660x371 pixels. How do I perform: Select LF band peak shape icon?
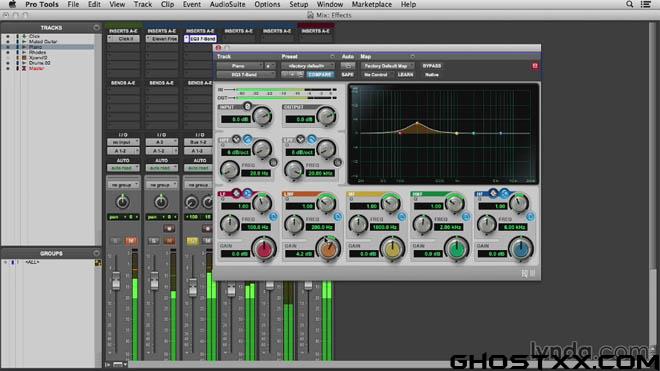(237, 193)
